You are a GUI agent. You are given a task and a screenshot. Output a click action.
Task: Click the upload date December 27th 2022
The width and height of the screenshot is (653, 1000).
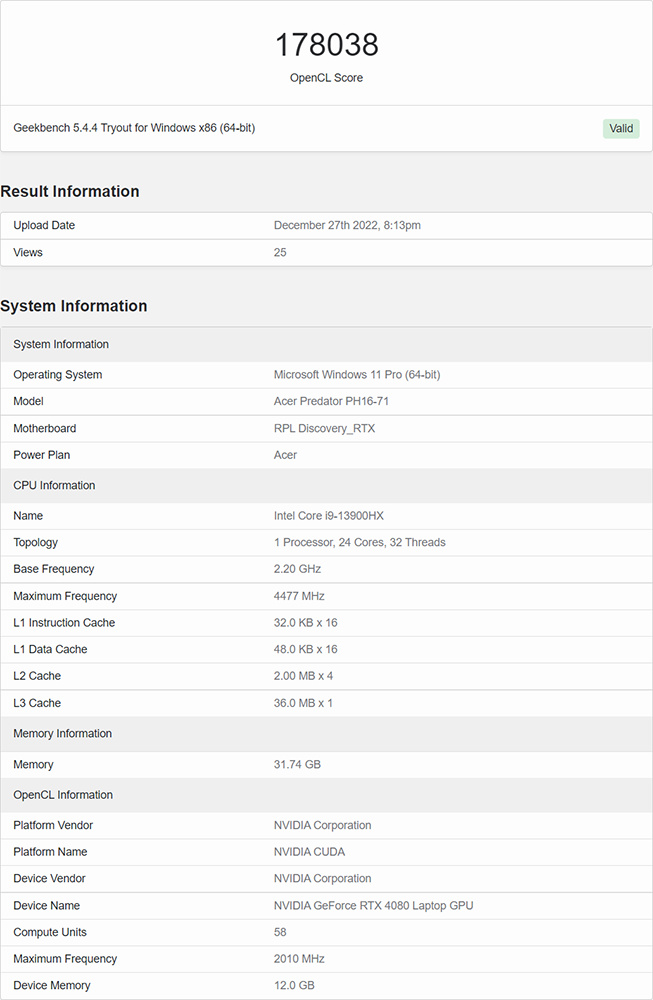[x=347, y=226]
